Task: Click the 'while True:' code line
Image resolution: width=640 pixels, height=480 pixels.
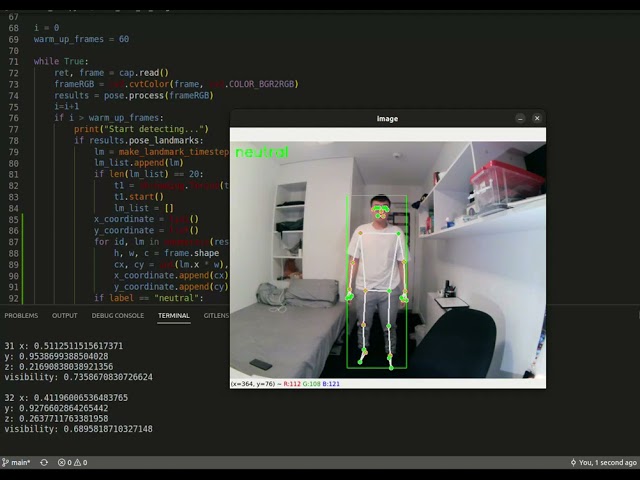Action: (x=61, y=62)
